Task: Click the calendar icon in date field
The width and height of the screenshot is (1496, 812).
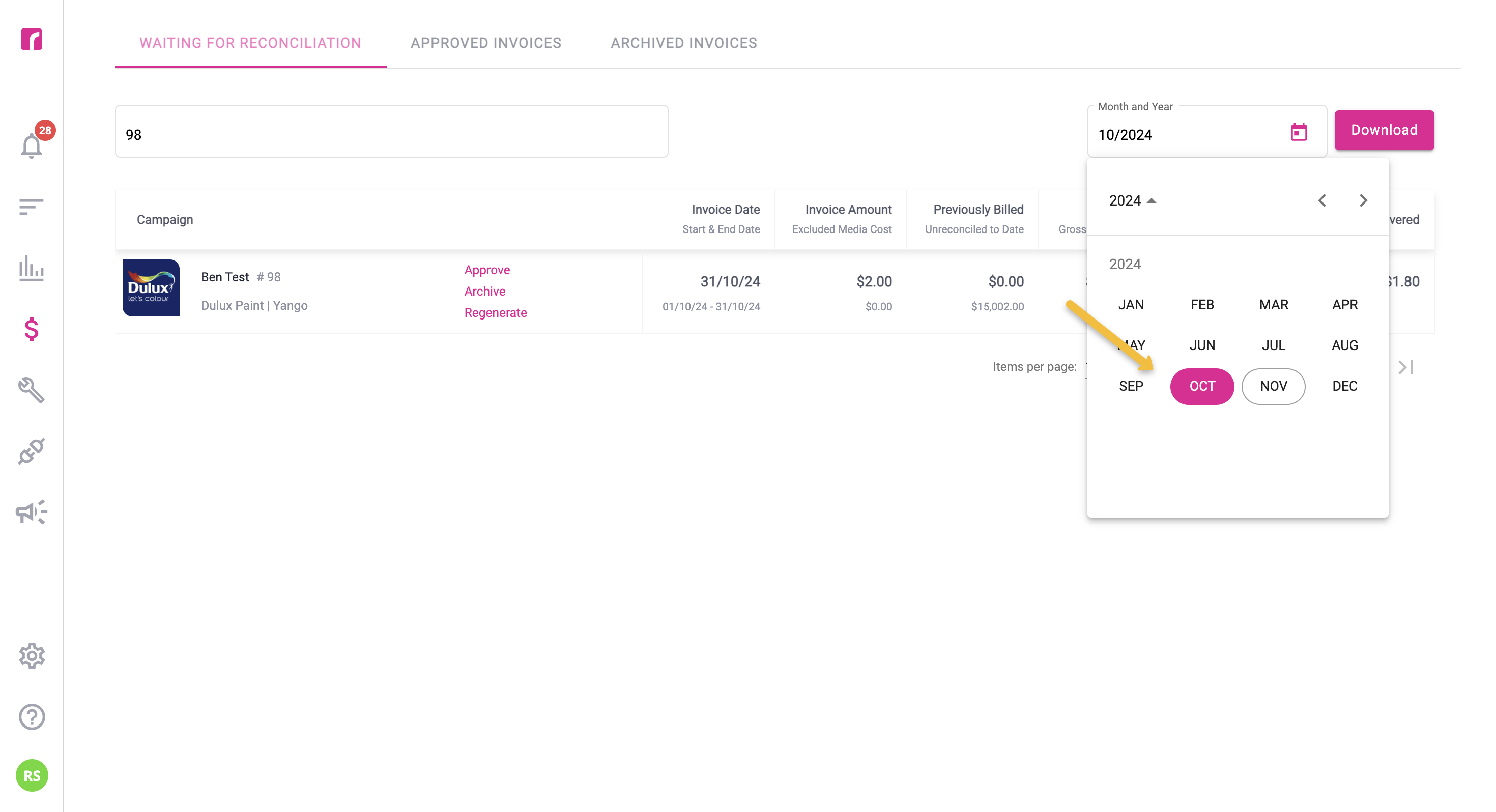Action: [1299, 132]
